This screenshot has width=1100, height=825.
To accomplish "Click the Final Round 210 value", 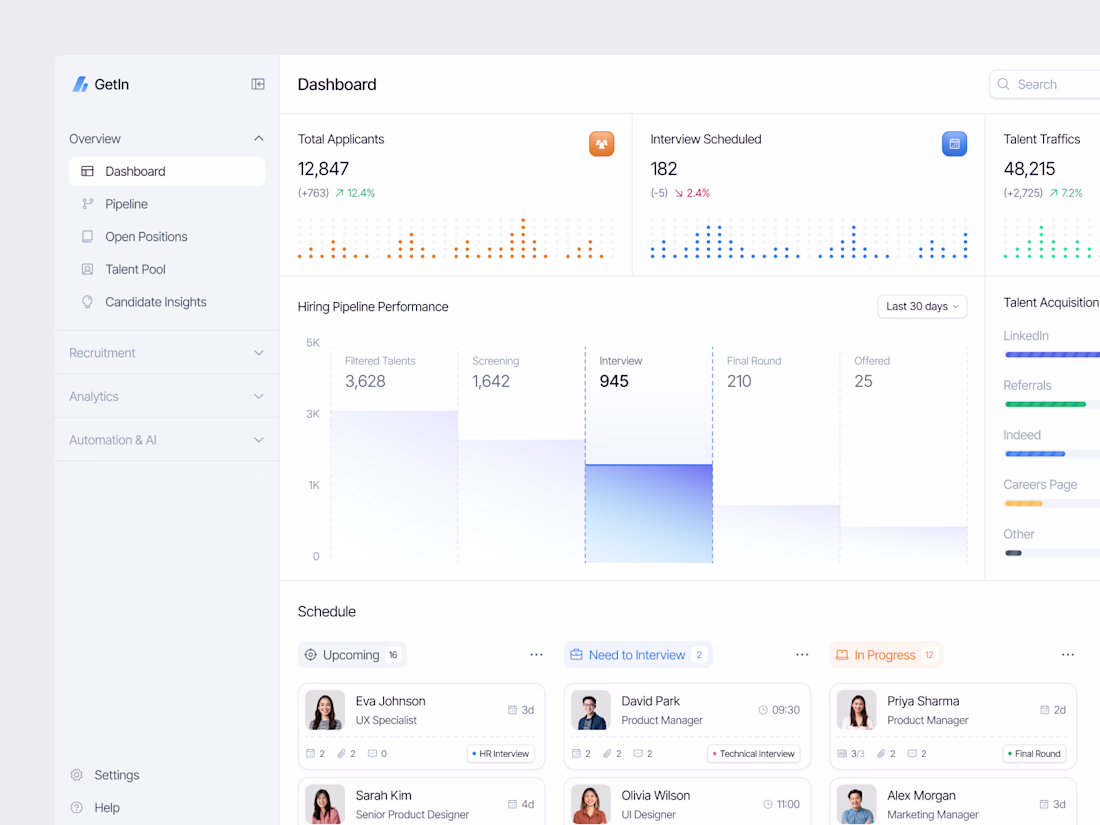I will click(739, 381).
